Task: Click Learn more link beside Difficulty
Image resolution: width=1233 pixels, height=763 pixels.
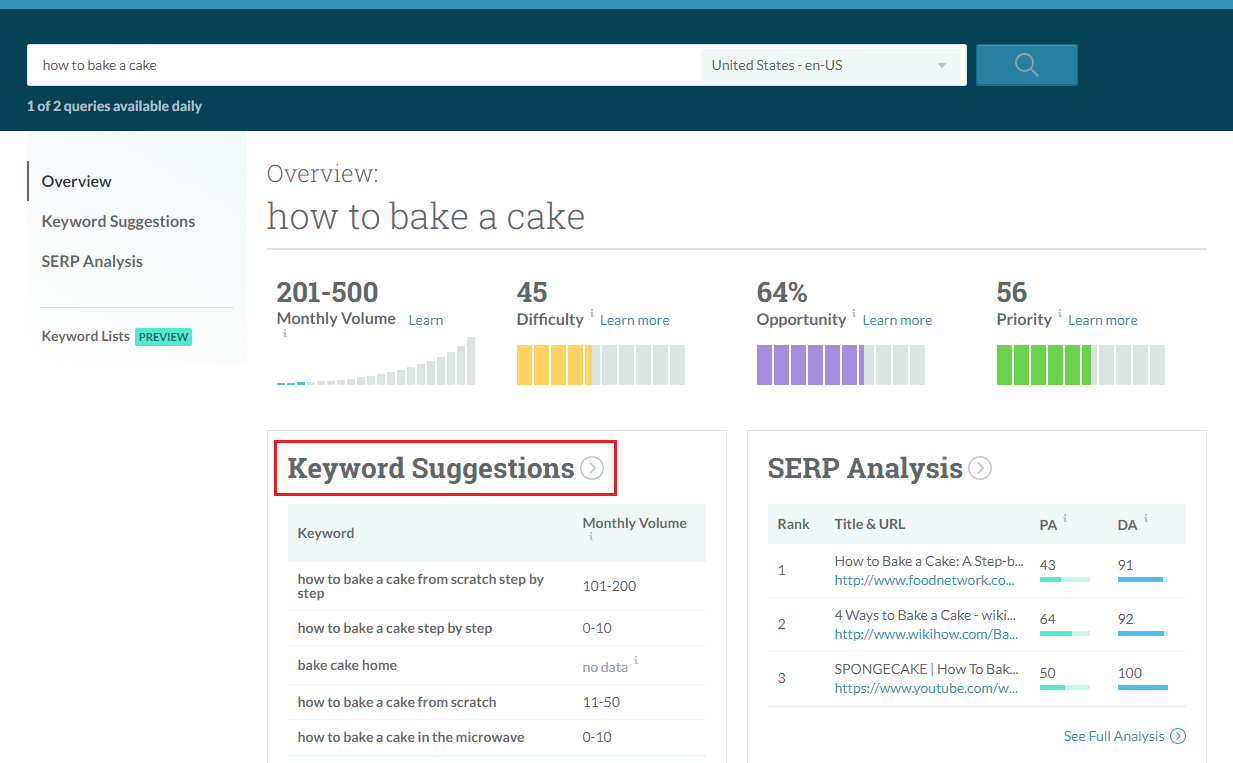Action: tap(634, 320)
